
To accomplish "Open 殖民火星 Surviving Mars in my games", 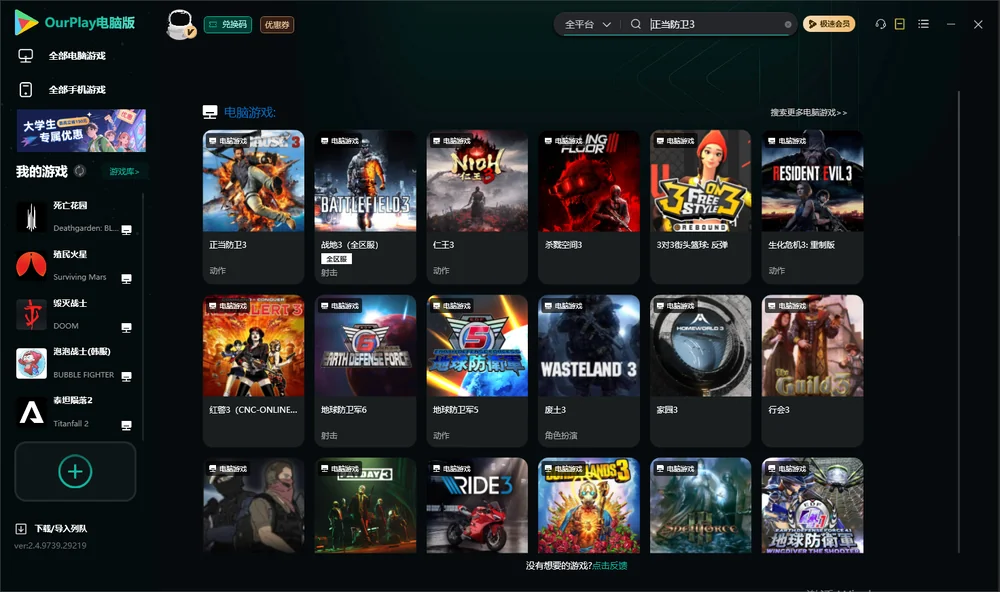I will [x=75, y=265].
